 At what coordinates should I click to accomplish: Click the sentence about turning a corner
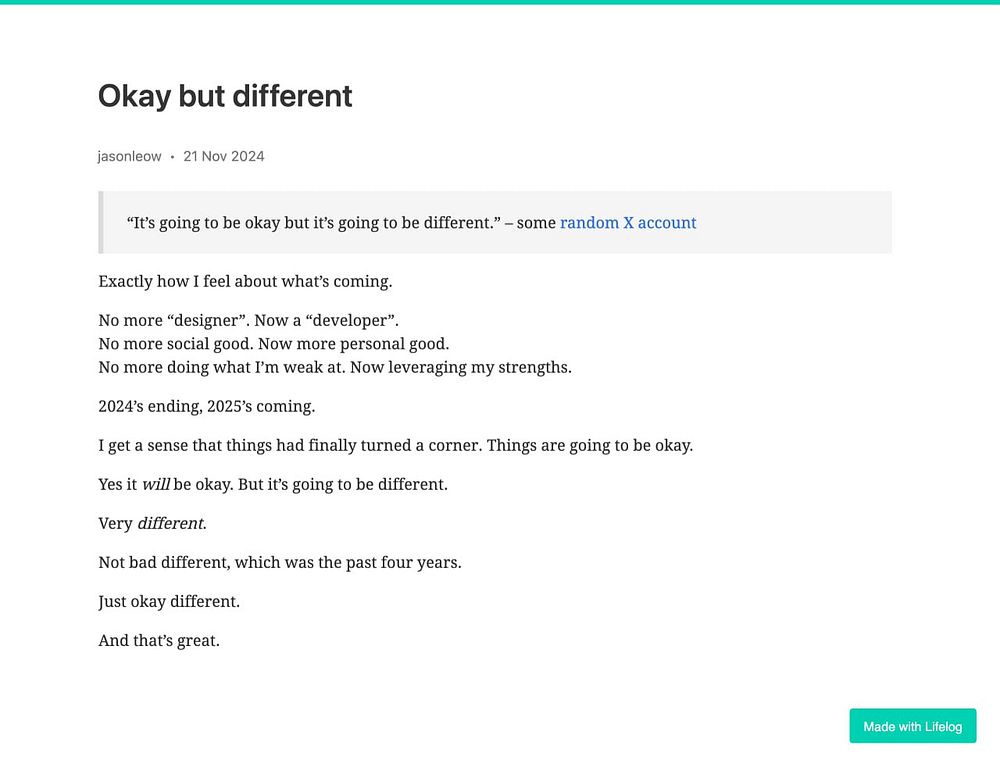[x=395, y=446]
